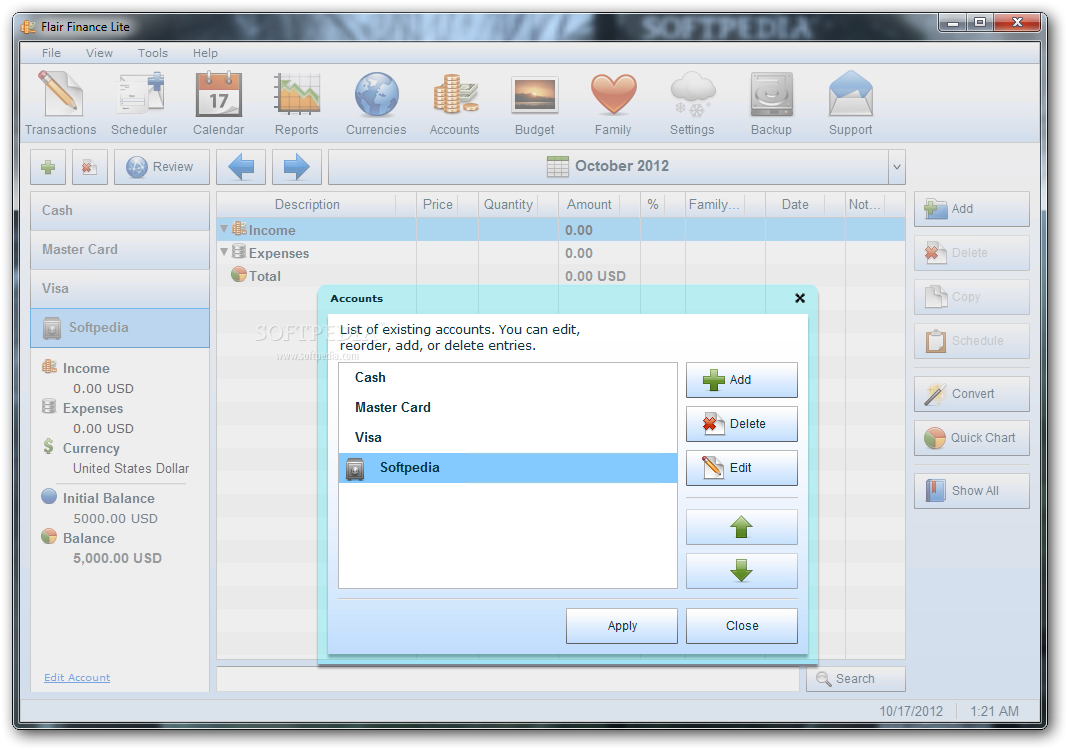Click the Edit Account link

[77, 677]
